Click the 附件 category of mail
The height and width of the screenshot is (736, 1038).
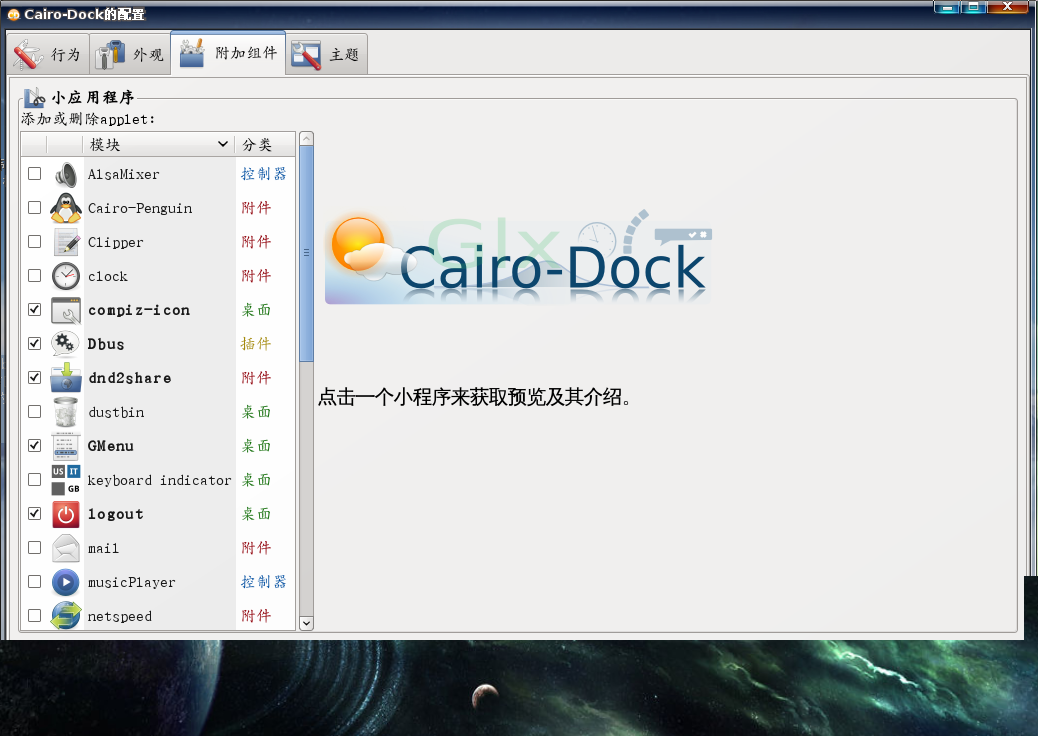(256, 548)
